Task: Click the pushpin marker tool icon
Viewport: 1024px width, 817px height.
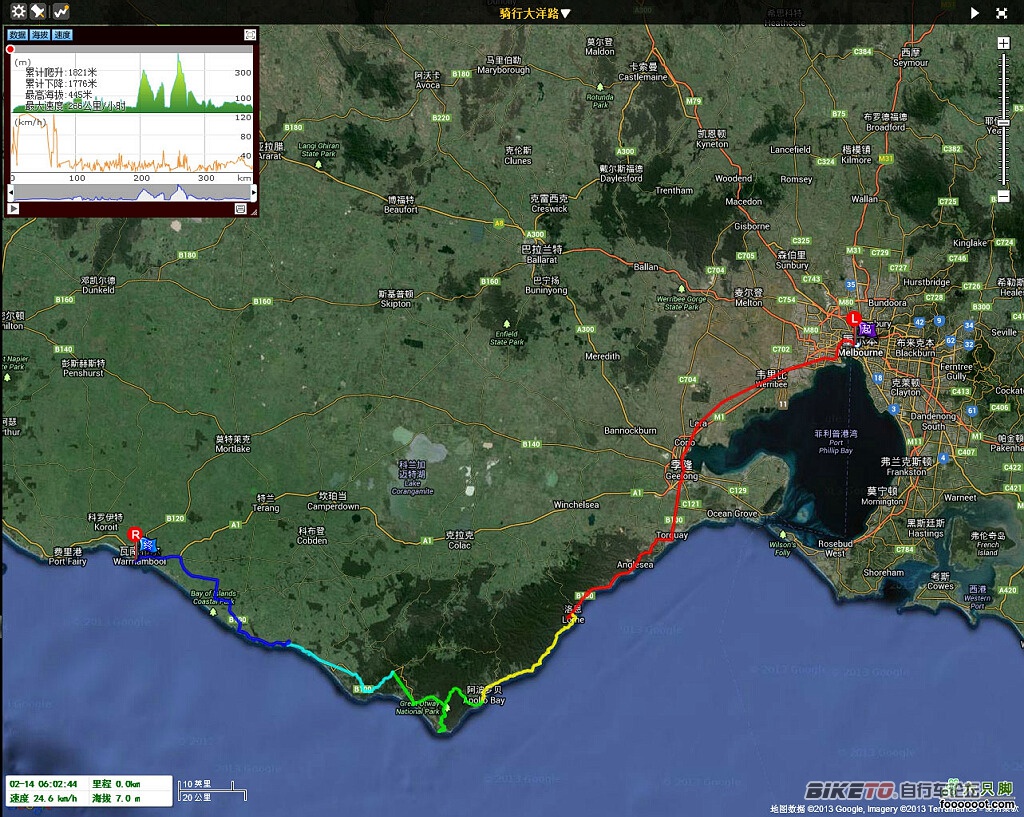Action: pos(37,12)
